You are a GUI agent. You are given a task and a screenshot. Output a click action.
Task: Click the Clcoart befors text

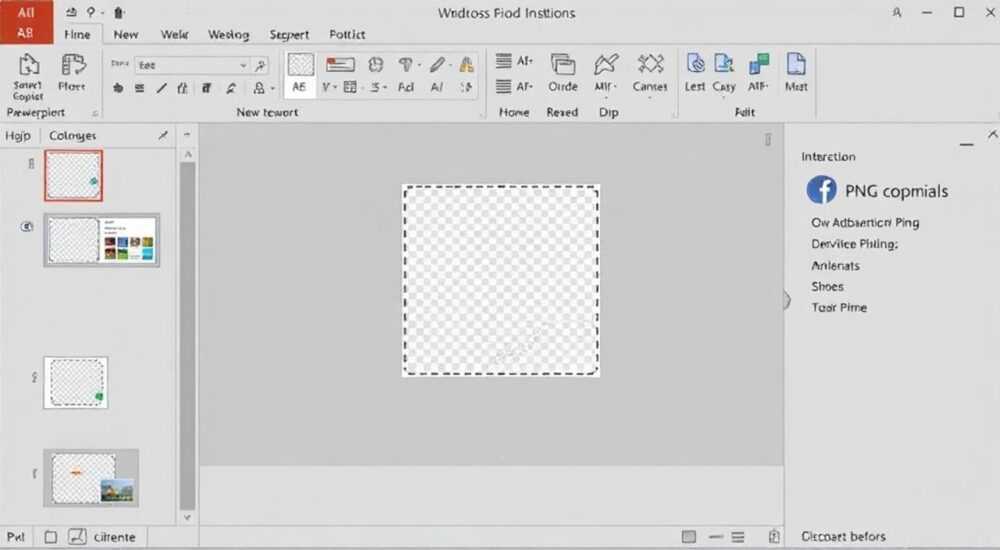843,537
